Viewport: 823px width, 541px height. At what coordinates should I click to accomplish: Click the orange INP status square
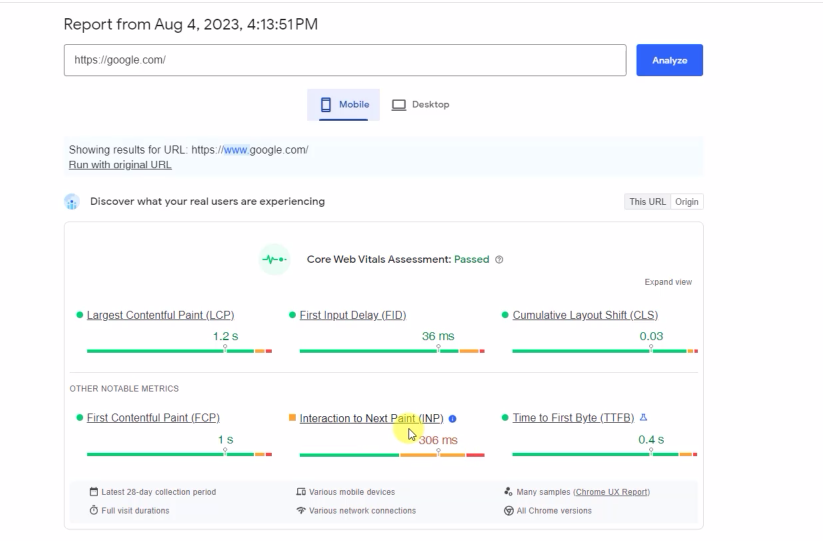pos(292,418)
